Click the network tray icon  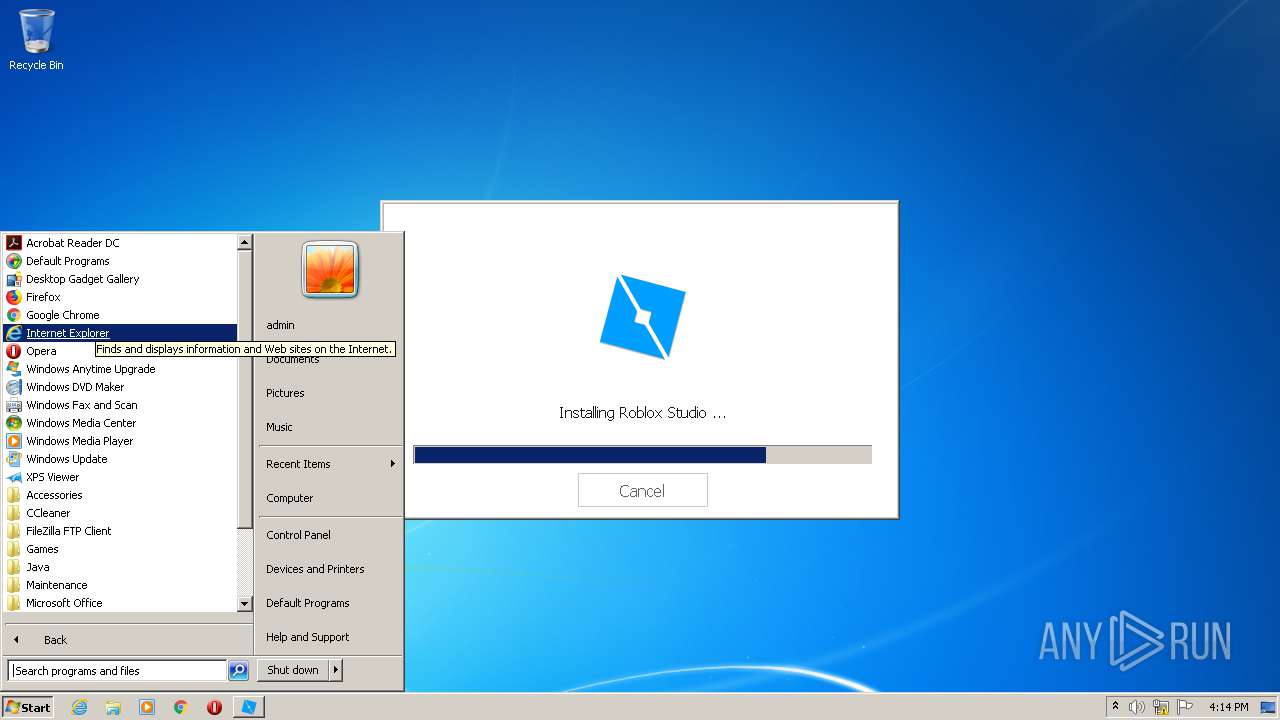1161,707
